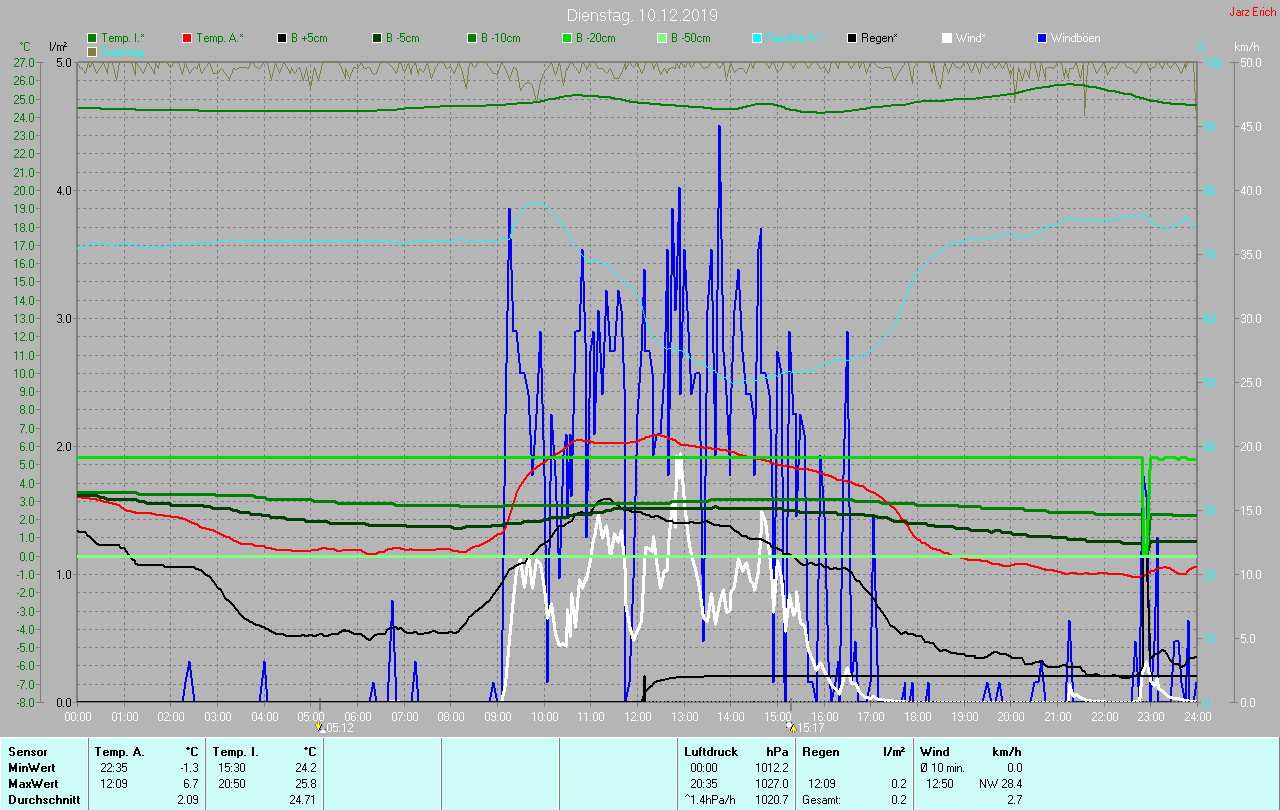Click the black Regen legend square
Screen dimensions: 1280x810
tap(852, 38)
